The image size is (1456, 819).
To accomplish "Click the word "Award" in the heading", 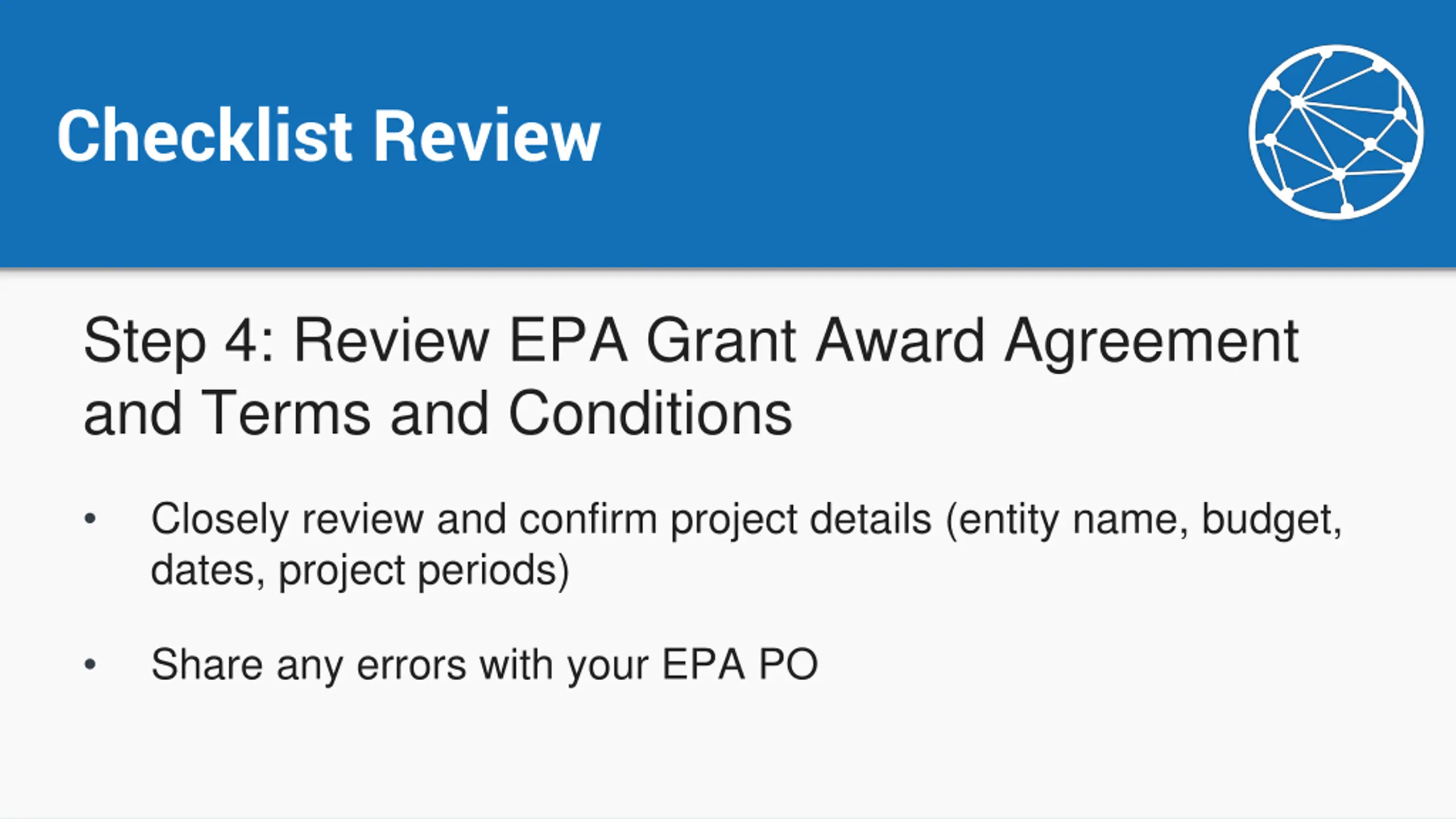I will (900, 340).
